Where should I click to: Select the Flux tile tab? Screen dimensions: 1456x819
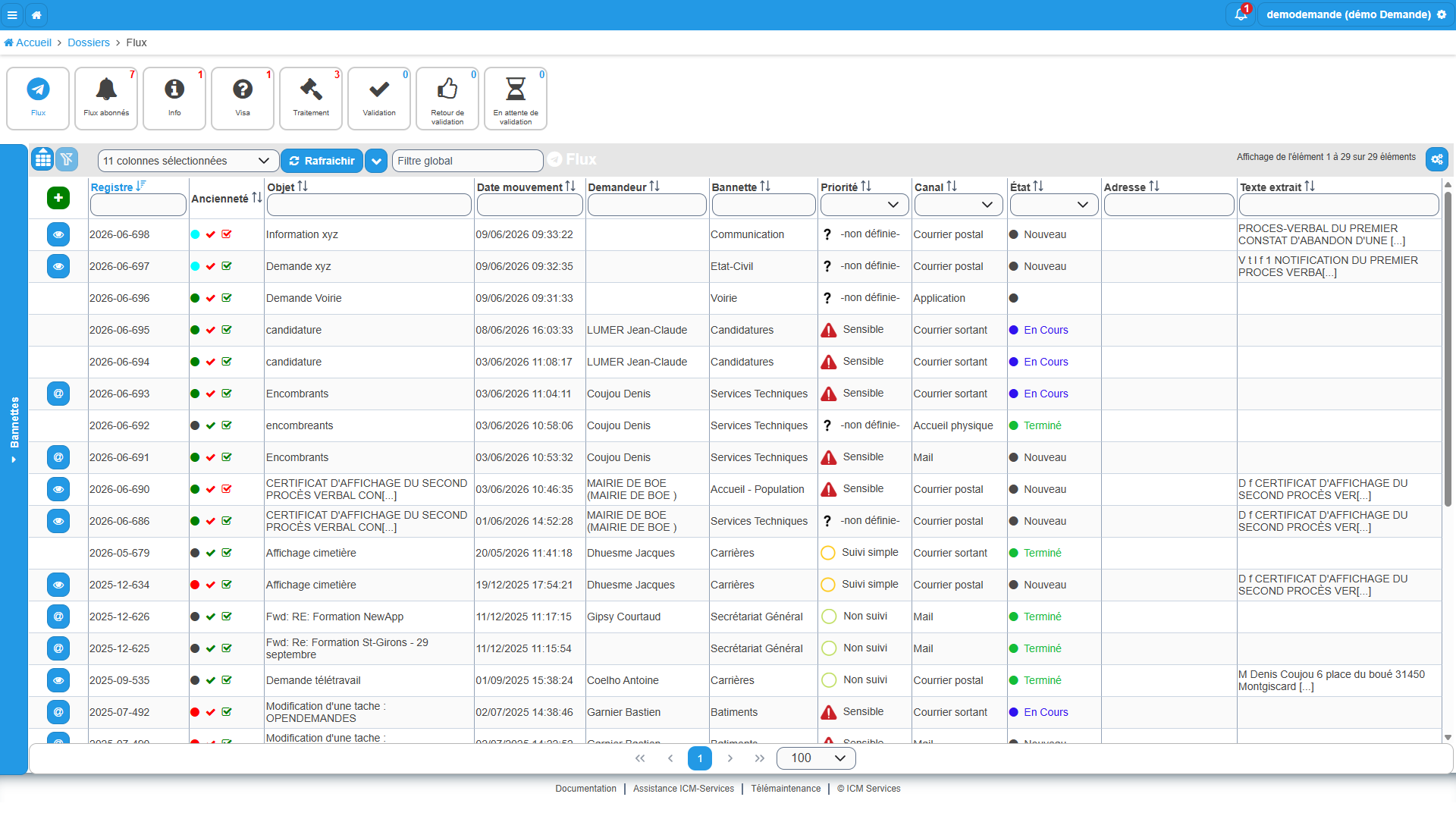38,99
